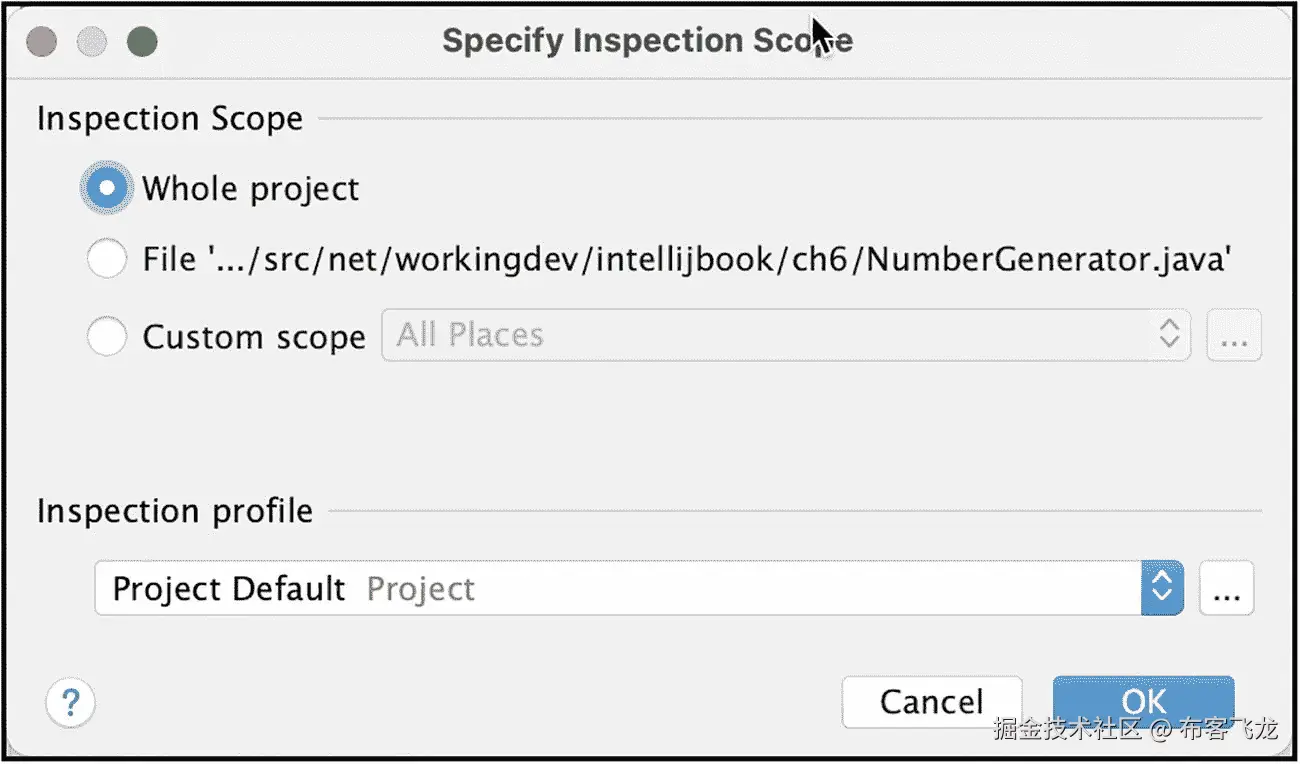Viewport: 1300px width, 764px height.
Task: Close the Specify Inspection Scope dialog window
Action: pyautogui.click(x=41, y=42)
